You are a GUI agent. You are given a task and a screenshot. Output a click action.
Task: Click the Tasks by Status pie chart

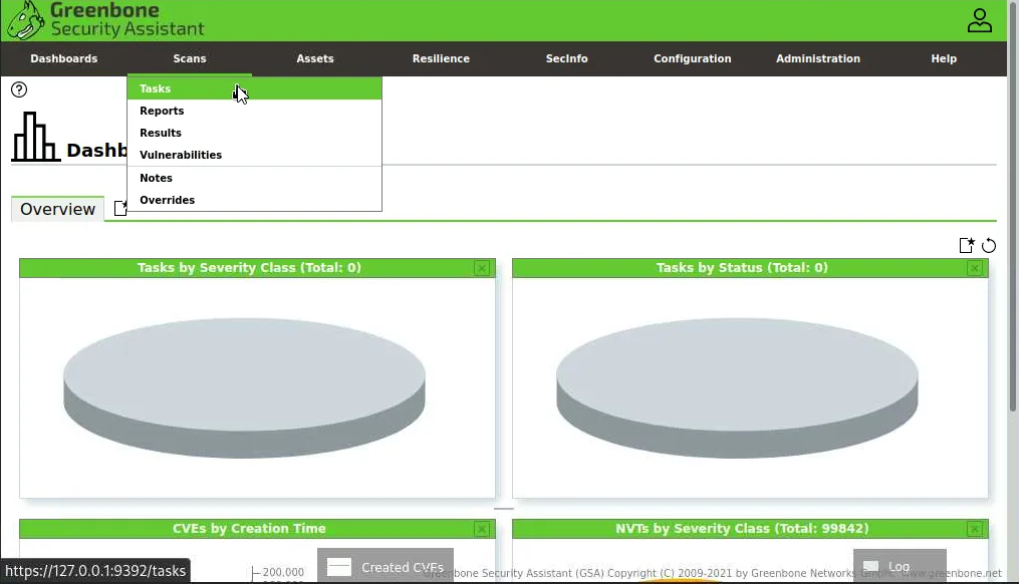coord(737,388)
